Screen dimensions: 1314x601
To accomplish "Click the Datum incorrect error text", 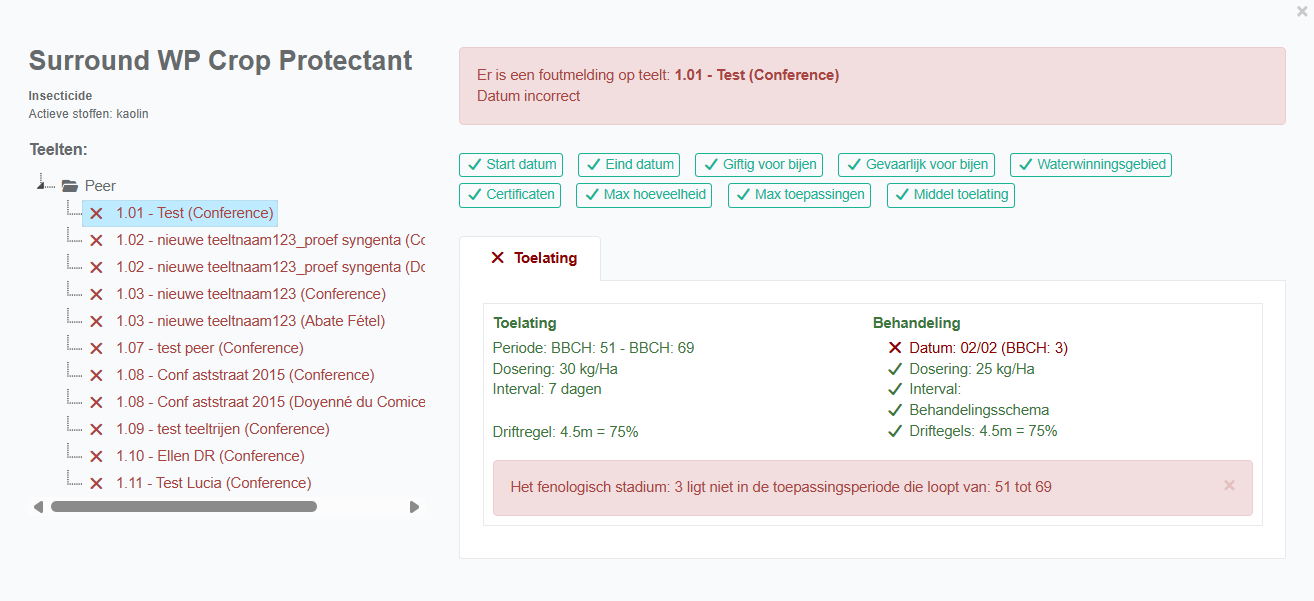I will 528,96.
